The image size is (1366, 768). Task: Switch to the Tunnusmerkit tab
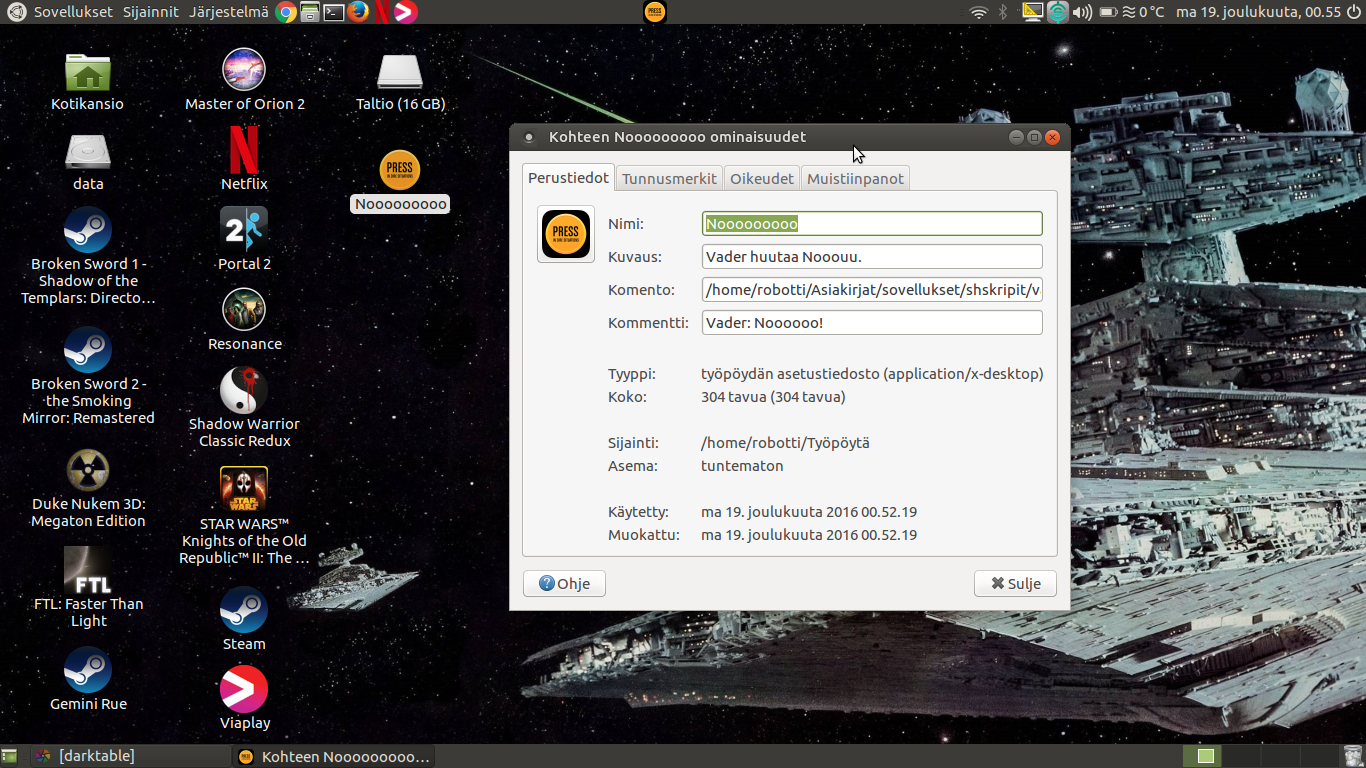[669, 179]
